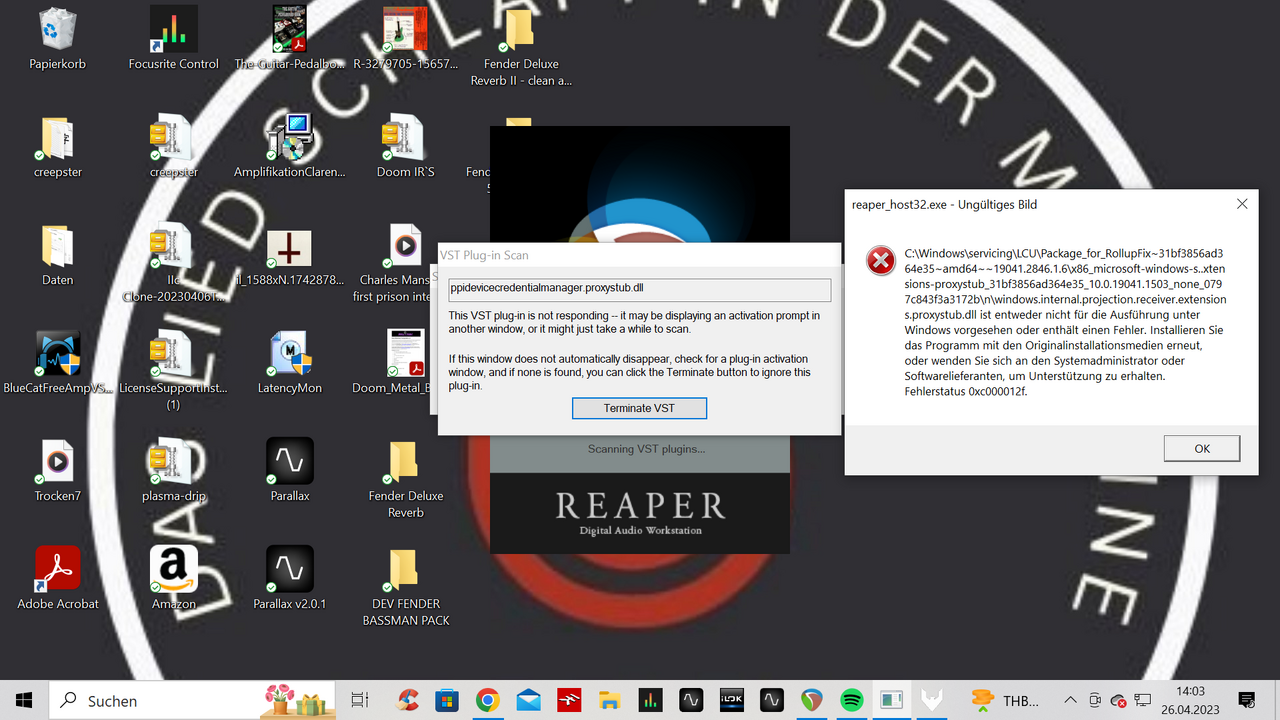Image resolution: width=1280 pixels, height=720 pixels.
Task: Click 'Fehlerstatus 0xc000012f' in the error message
Action: click(x=966, y=392)
